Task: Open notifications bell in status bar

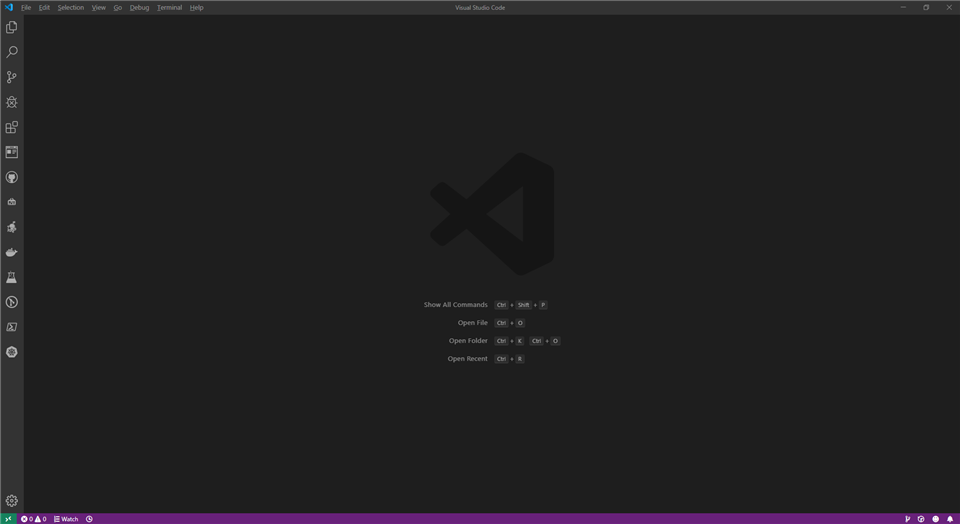Action: coord(950,519)
